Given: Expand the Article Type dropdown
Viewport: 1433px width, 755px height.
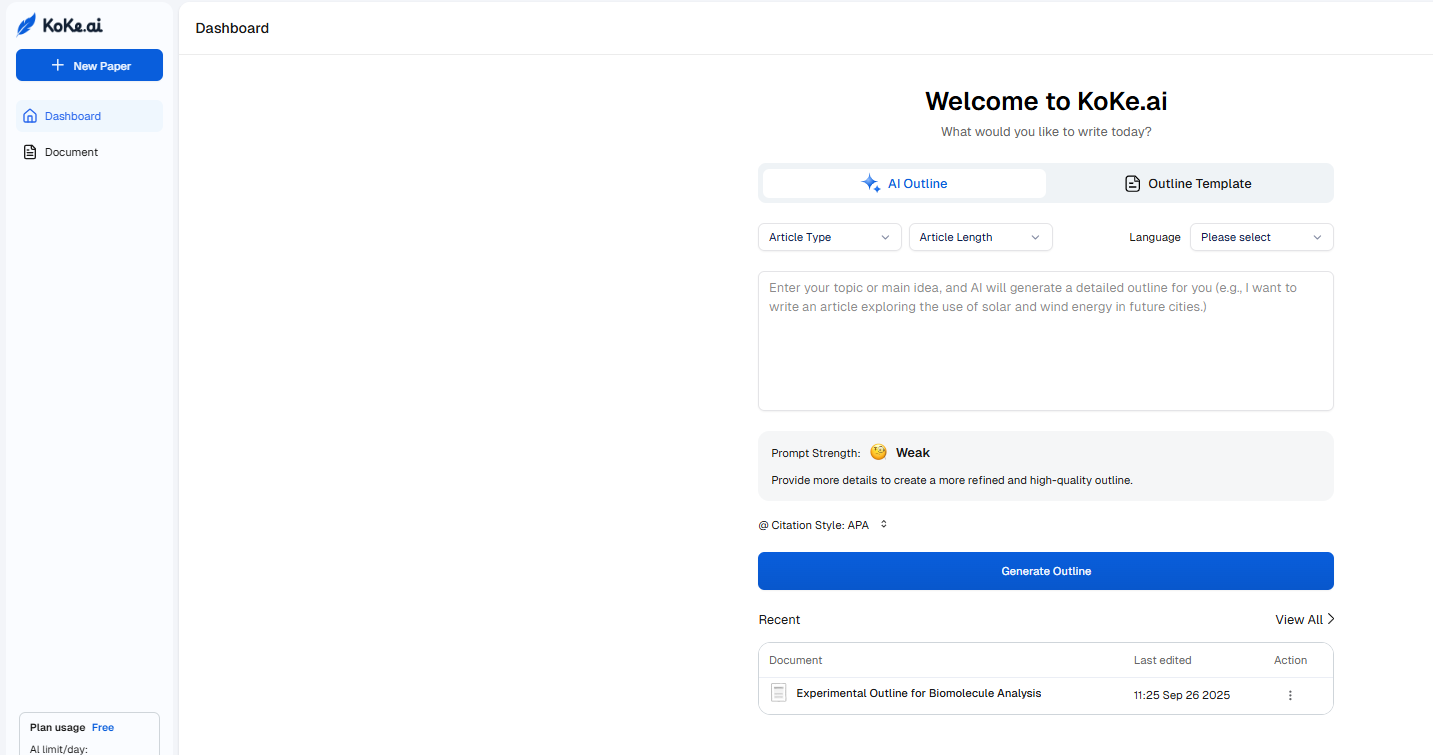Looking at the screenshot, I should click(x=830, y=237).
